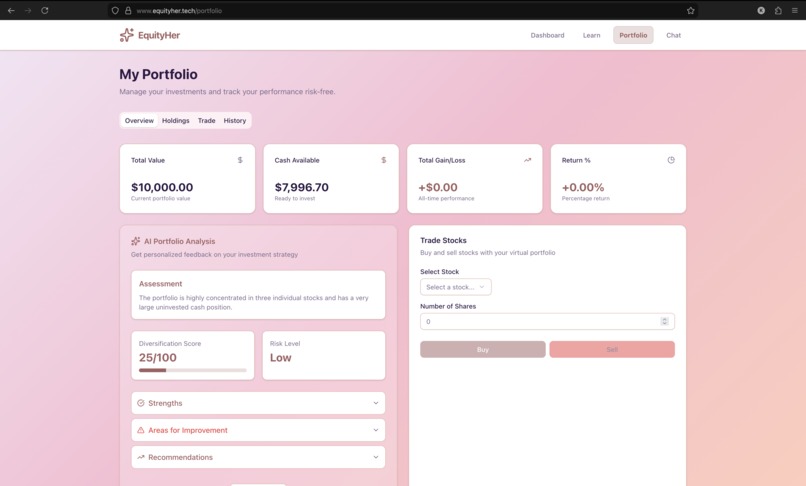Go back with the browser back arrow
Screen dimensions: 806x486
coord(11,10)
